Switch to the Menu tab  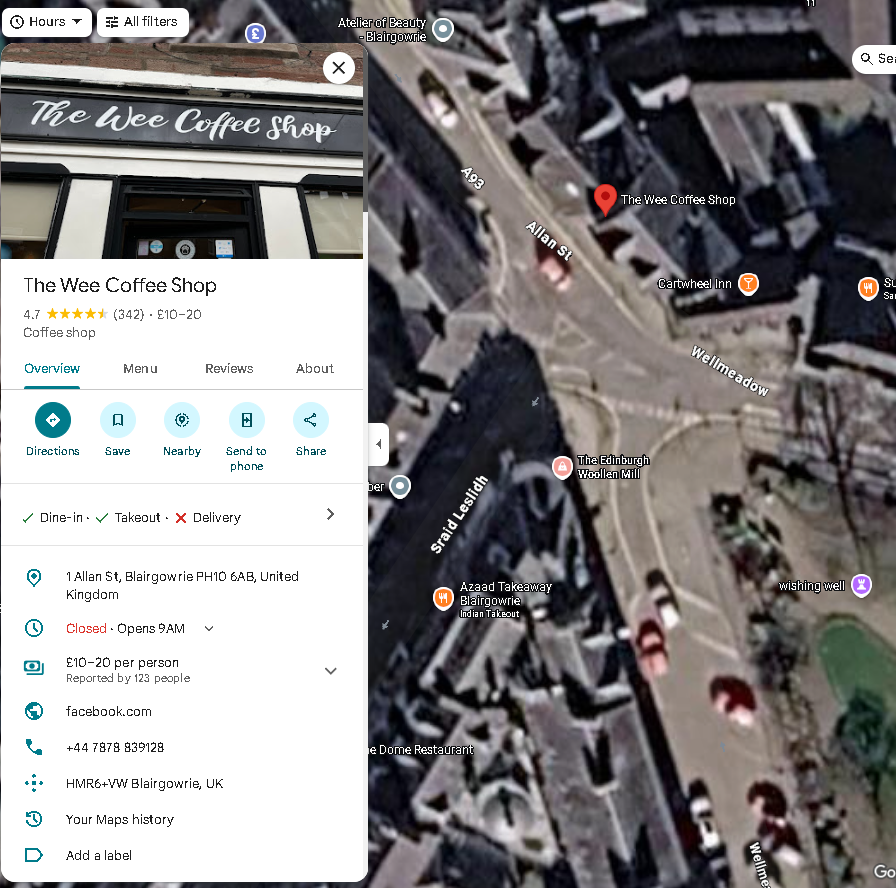(140, 369)
